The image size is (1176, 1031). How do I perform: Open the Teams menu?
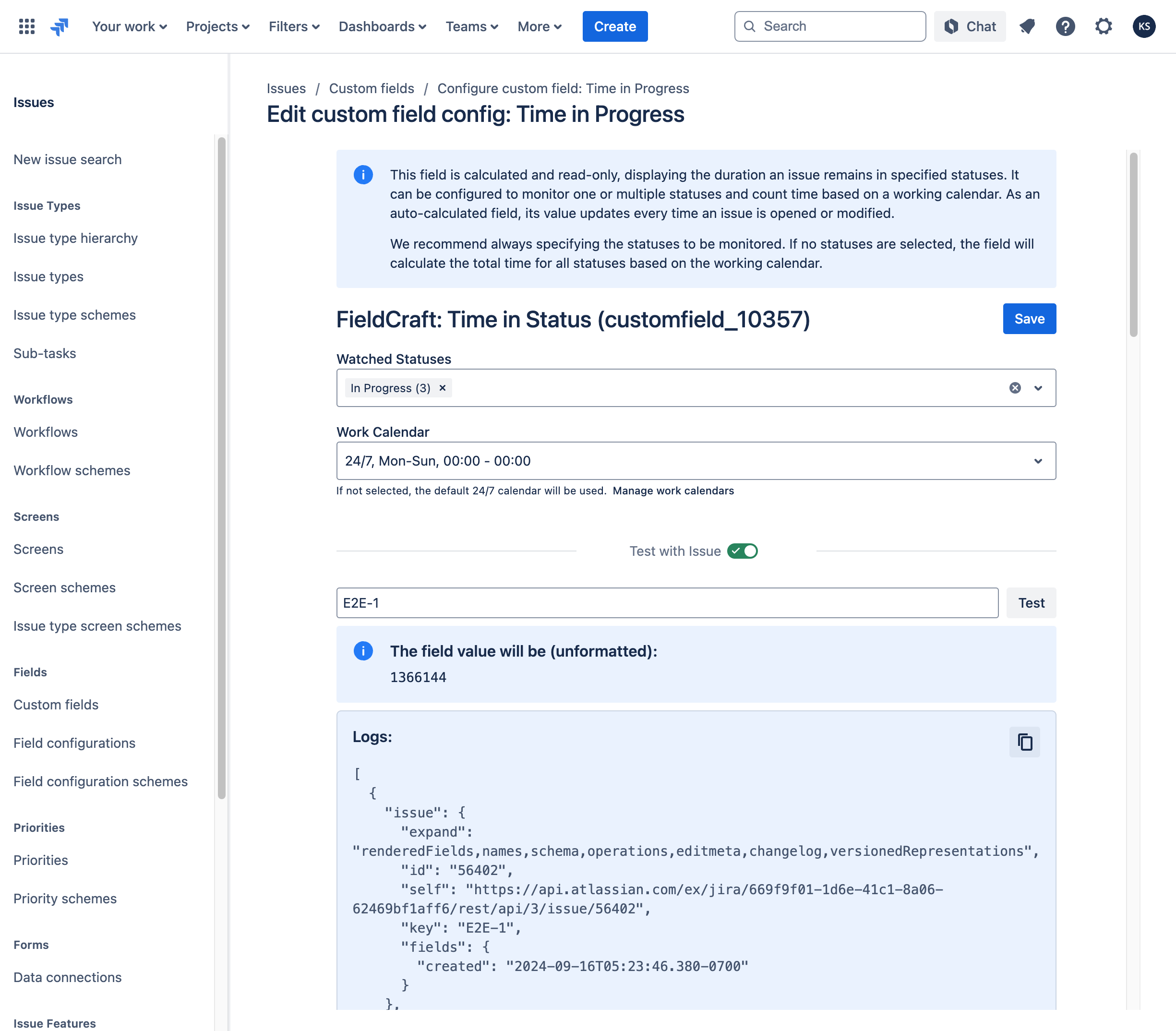click(x=472, y=26)
